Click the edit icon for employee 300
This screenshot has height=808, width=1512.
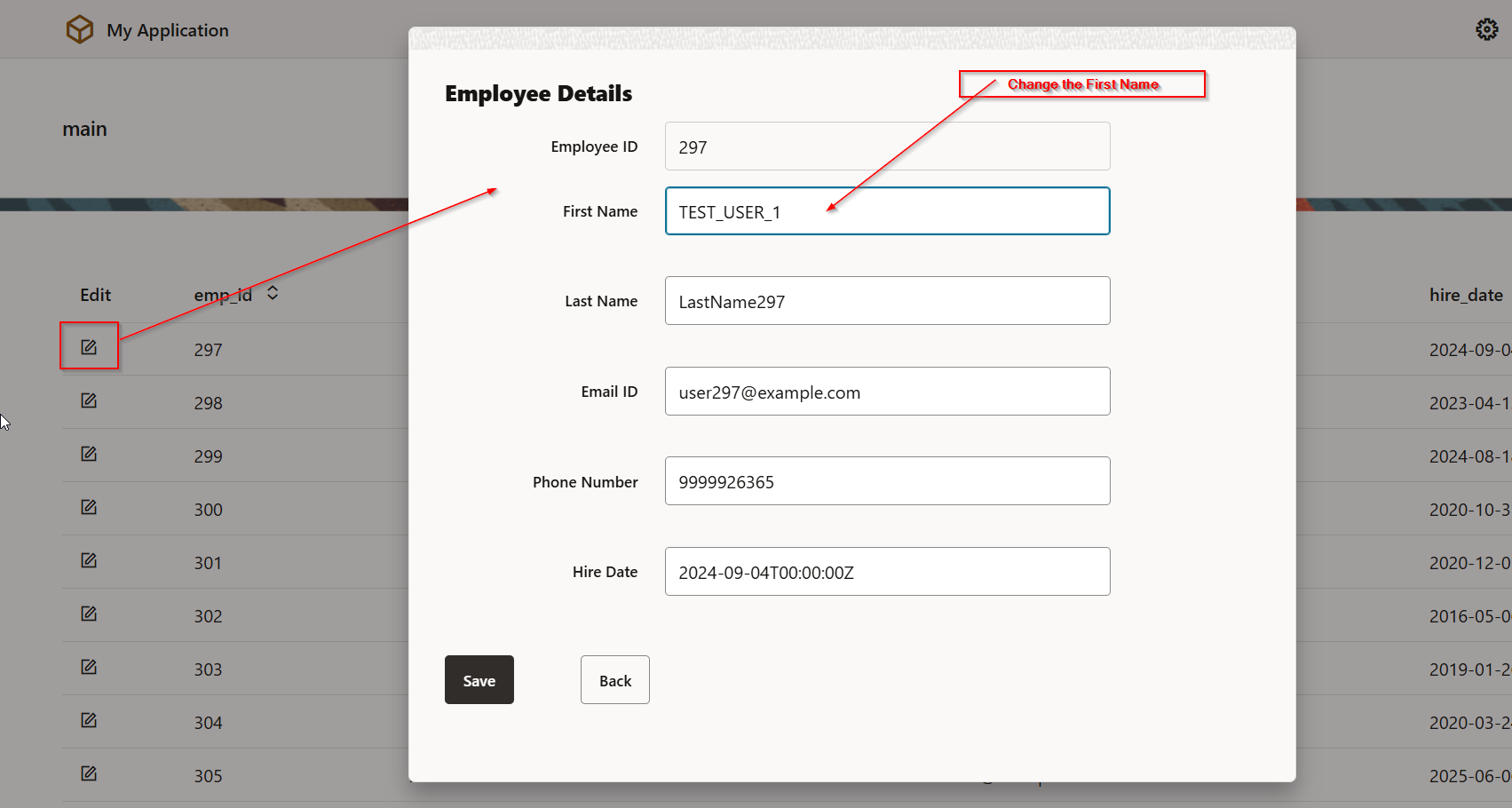pyautogui.click(x=89, y=507)
